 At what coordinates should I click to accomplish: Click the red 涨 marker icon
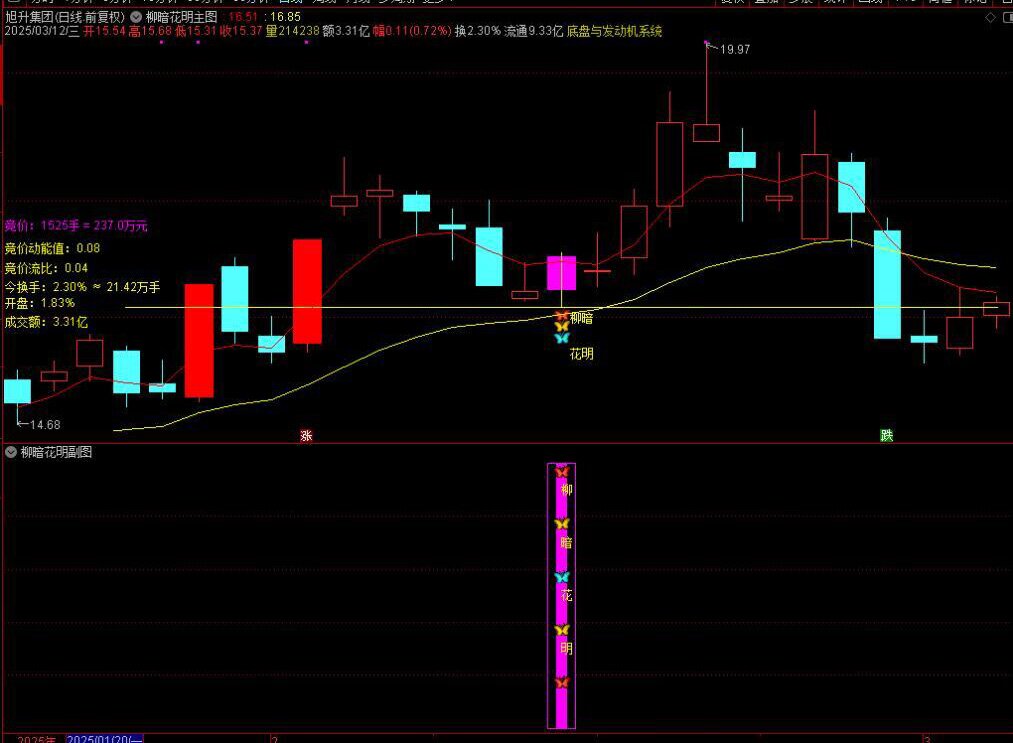pos(306,435)
